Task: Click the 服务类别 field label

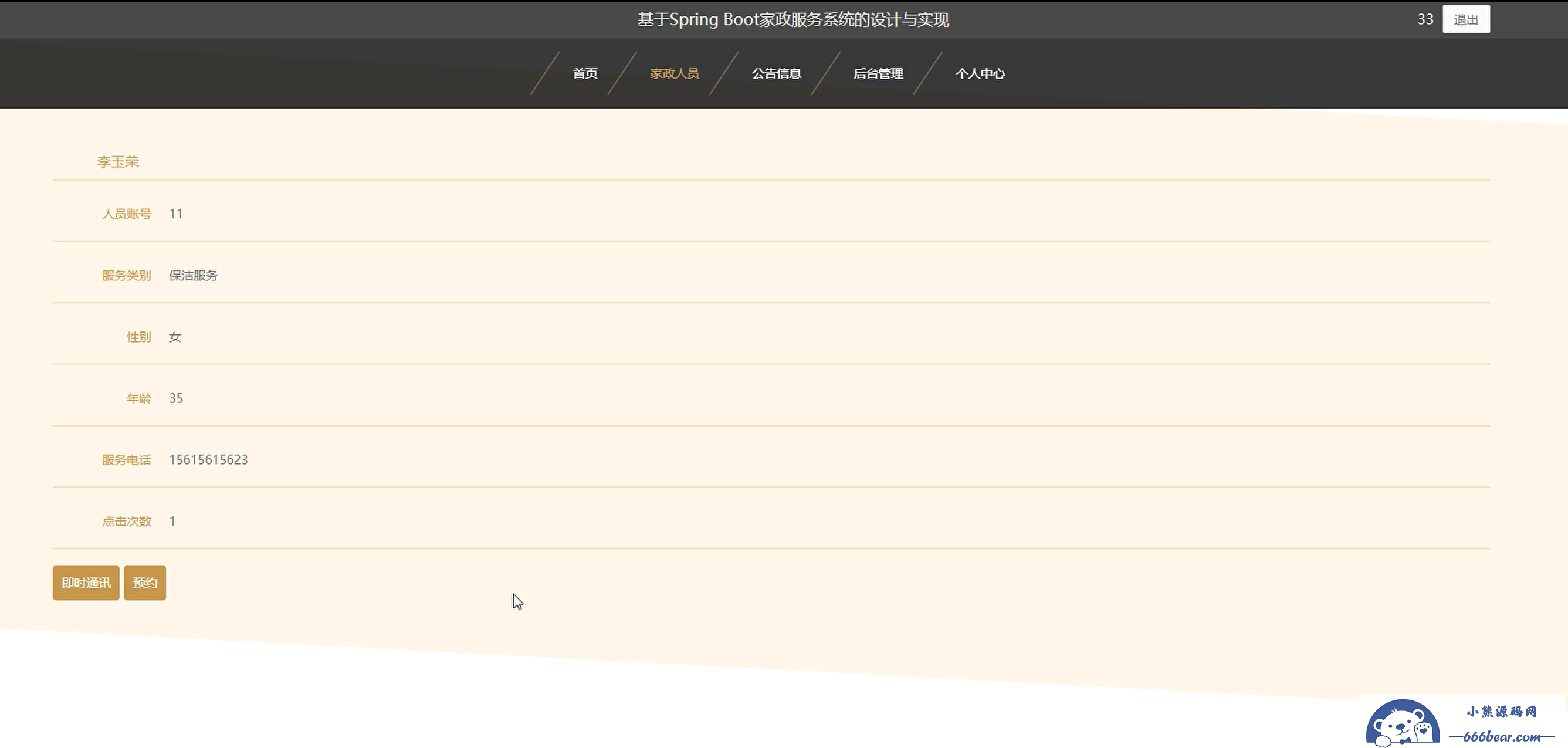Action: 127,275
